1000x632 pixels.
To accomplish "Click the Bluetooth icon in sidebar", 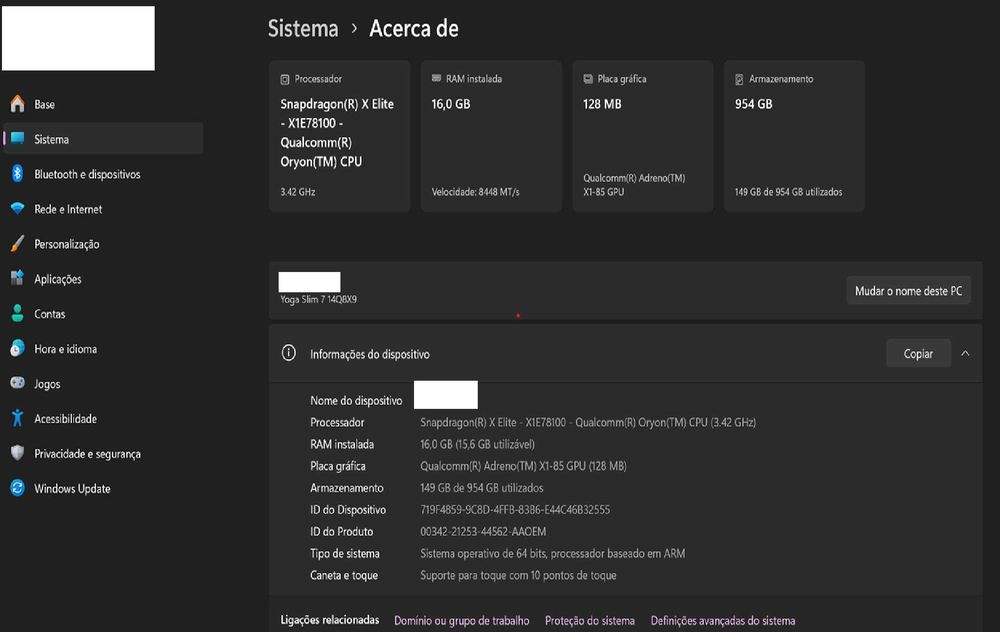I will pos(17,173).
